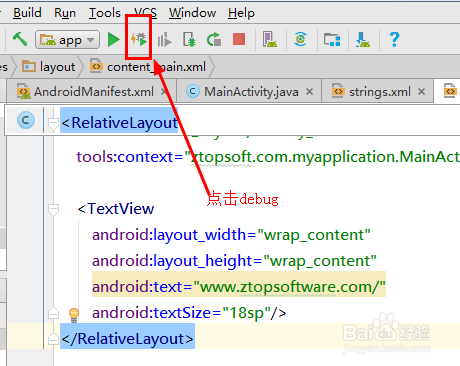Close the MainActivity.java tab
This screenshot has width=460, height=366.
pyautogui.click(x=310, y=91)
